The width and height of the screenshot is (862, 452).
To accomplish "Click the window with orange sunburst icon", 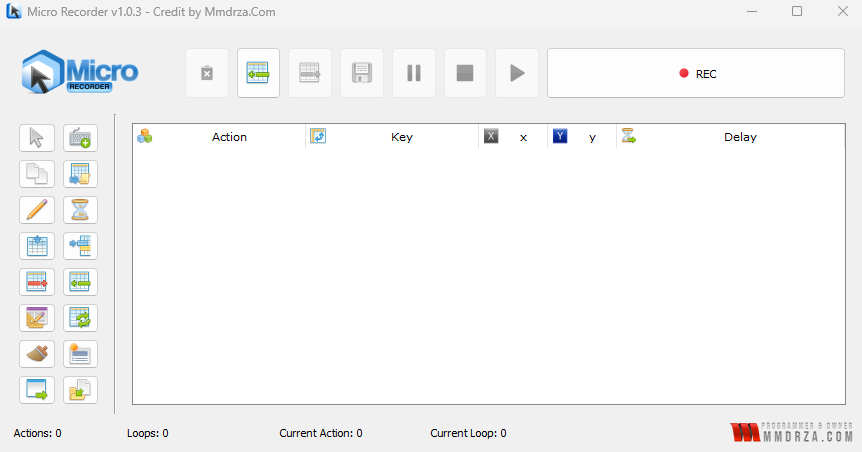I will pyautogui.click(x=80, y=354).
